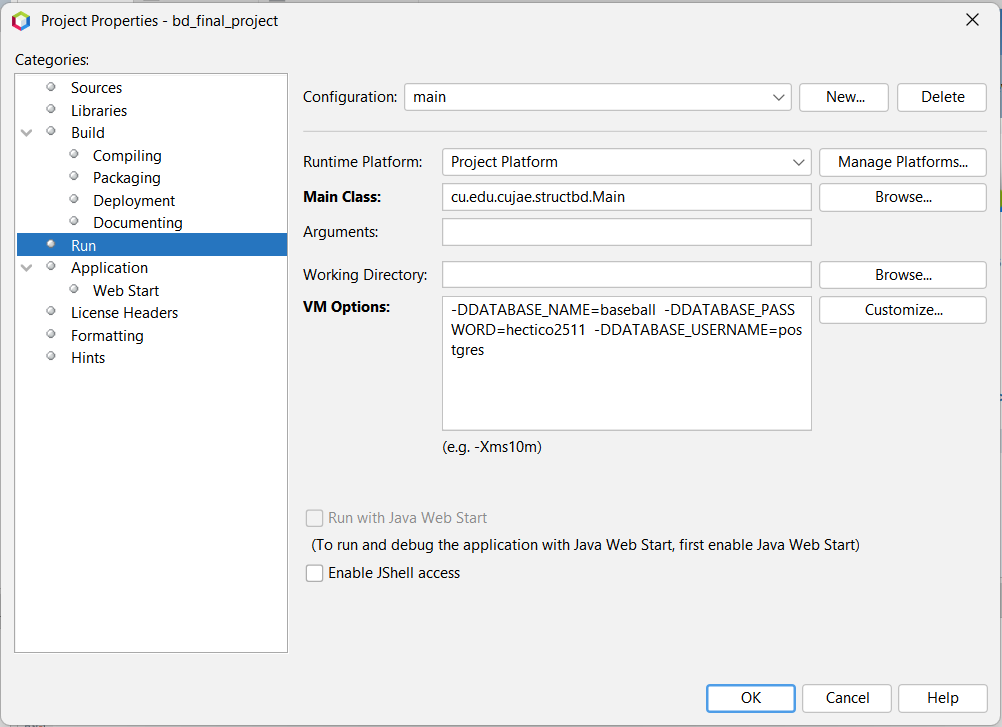
Task: Click the Sources category node icon
Action: (x=50, y=87)
